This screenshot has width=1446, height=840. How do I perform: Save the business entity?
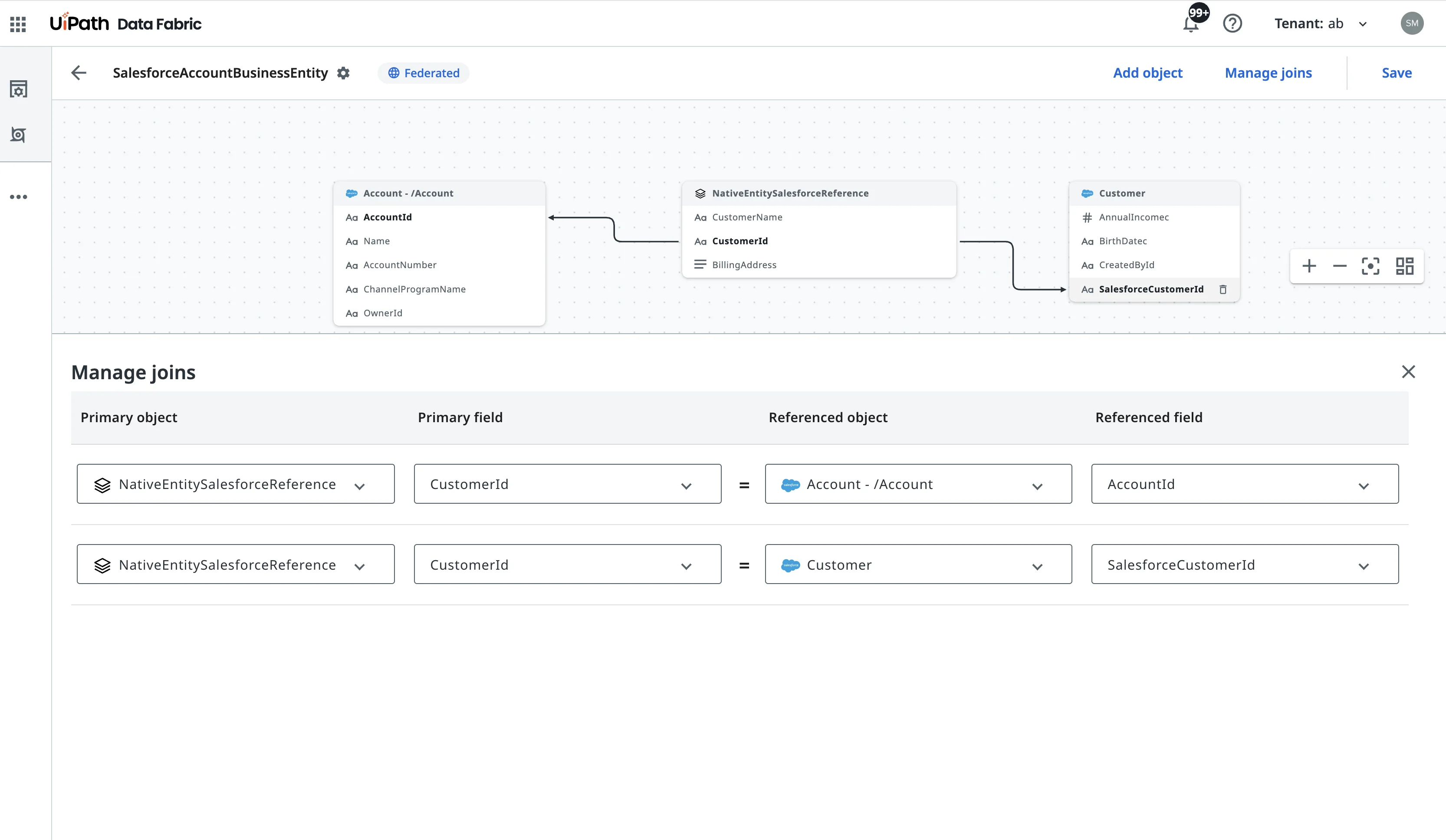click(x=1396, y=73)
